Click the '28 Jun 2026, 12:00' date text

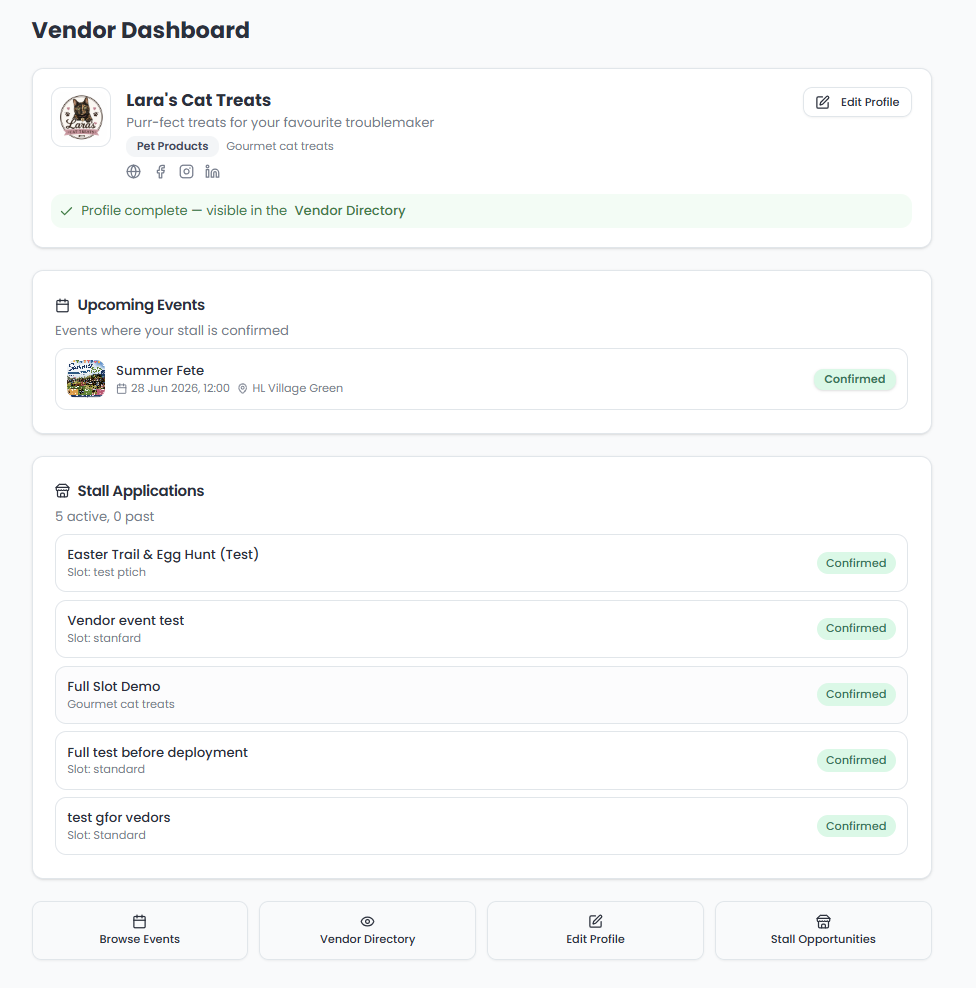coord(180,388)
